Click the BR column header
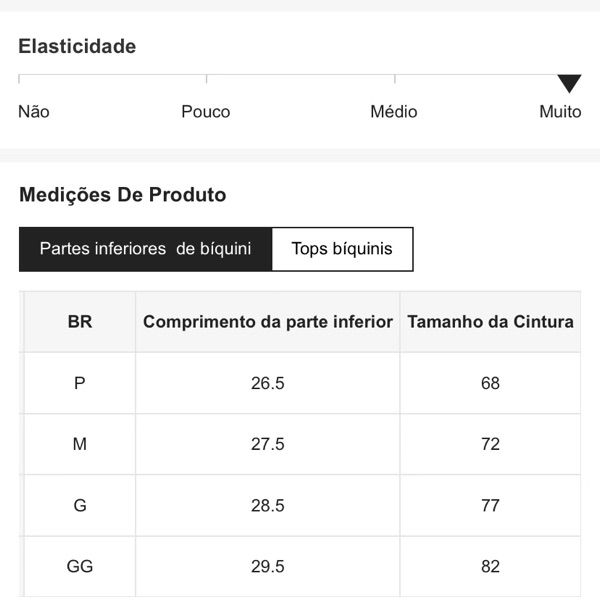The height and width of the screenshot is (600, 600). [x=80, y=322]
